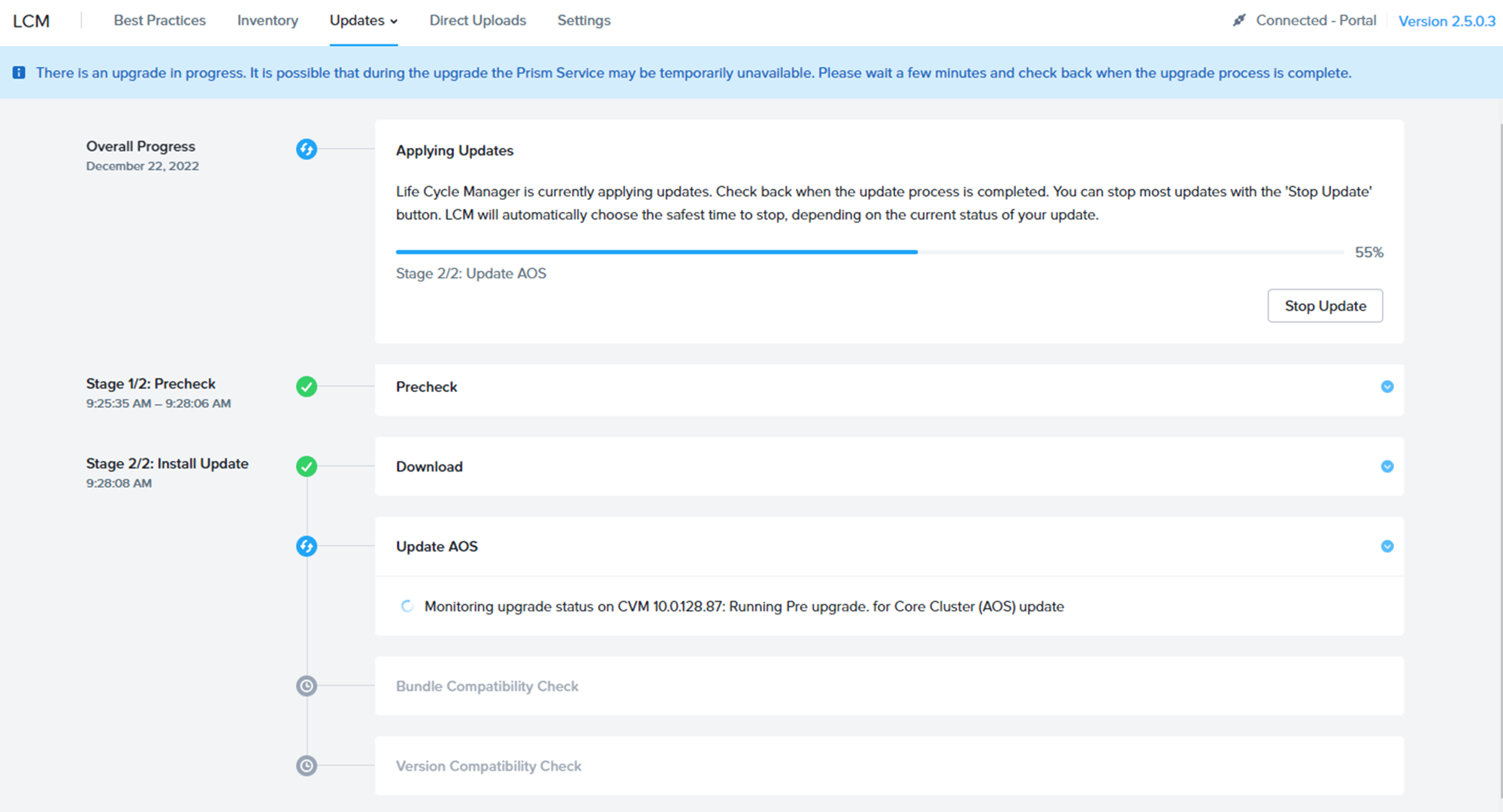This screenshot has width=1503, height=812.
Task: Click the pending clock icon for Version Compatibility Check
Action: pyautogui.click(x=307, y=765)
